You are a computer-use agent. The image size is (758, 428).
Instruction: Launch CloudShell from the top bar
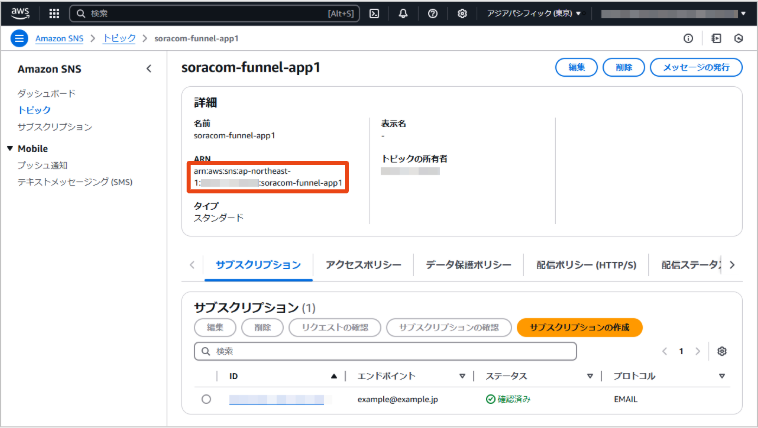[x=374, y=14]
